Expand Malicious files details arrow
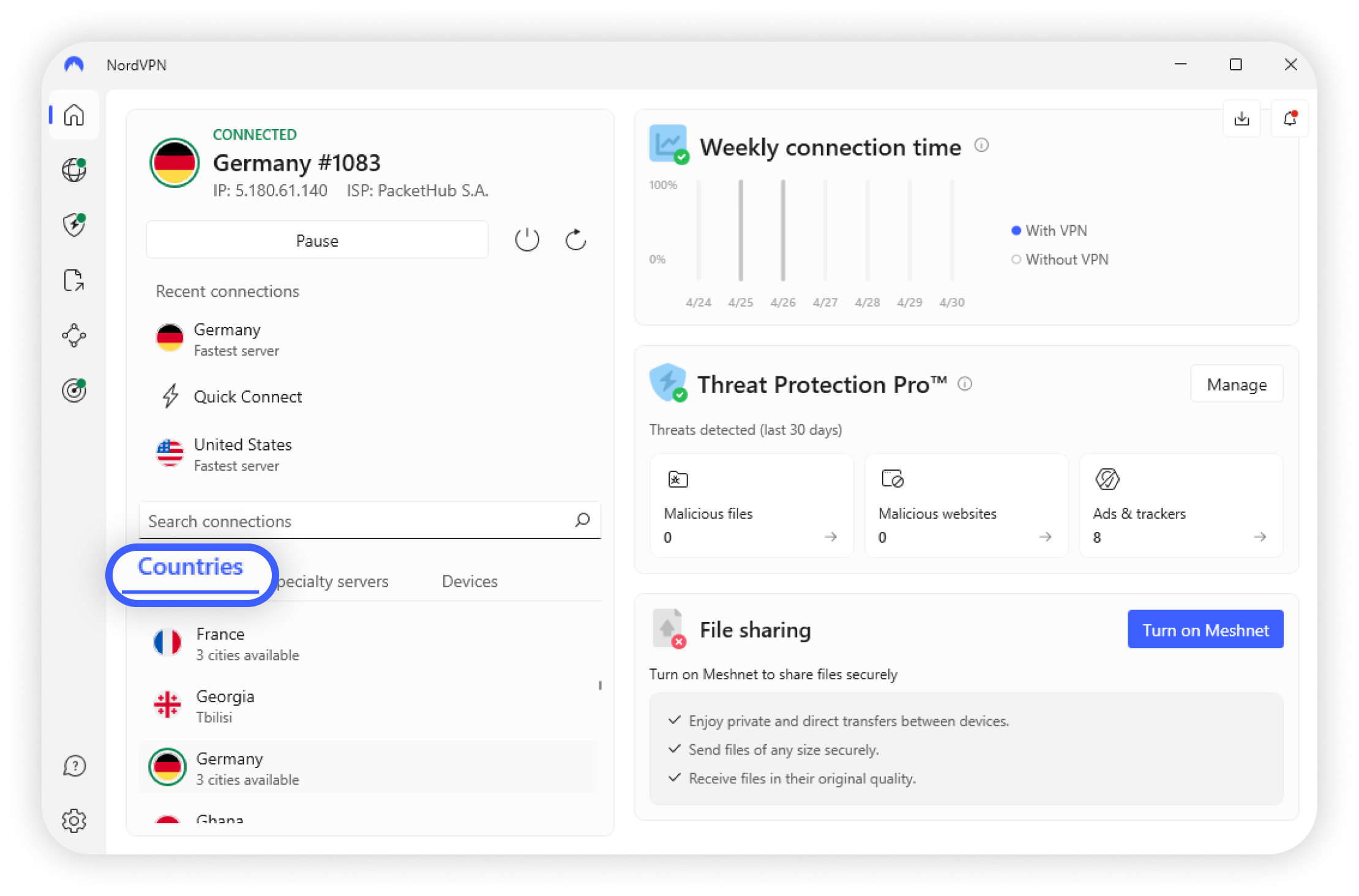The image size is (1359, 896). [830, 537]
